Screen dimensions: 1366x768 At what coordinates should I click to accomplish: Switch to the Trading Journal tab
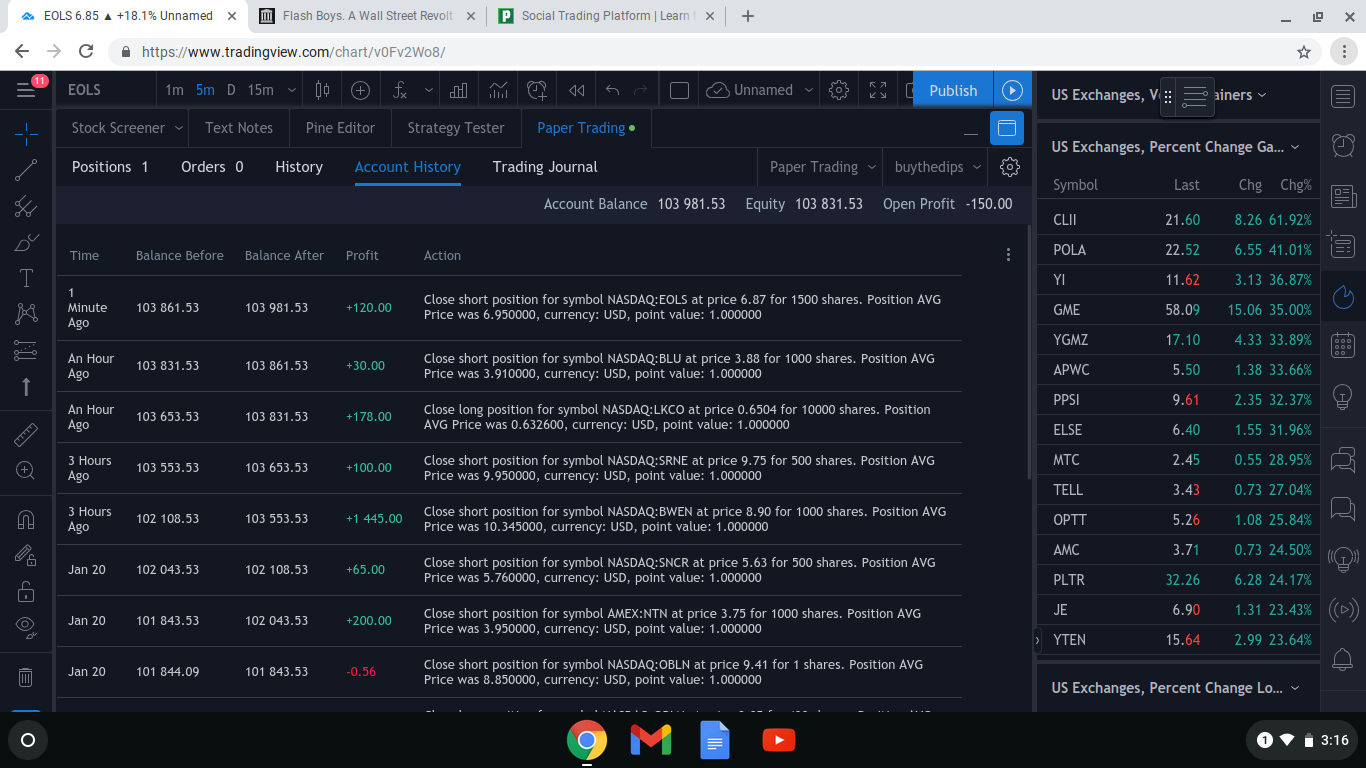(x=544, y=167)
